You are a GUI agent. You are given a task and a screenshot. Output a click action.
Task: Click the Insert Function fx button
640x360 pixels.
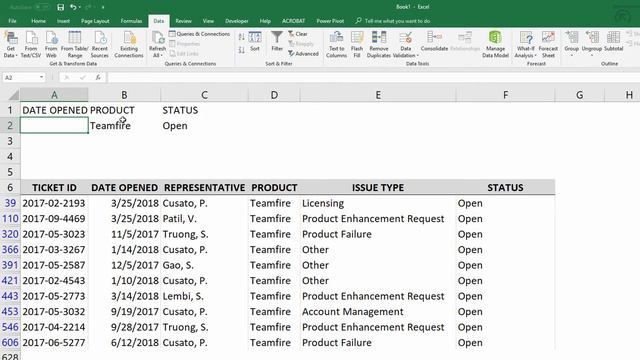coord(98,77)
